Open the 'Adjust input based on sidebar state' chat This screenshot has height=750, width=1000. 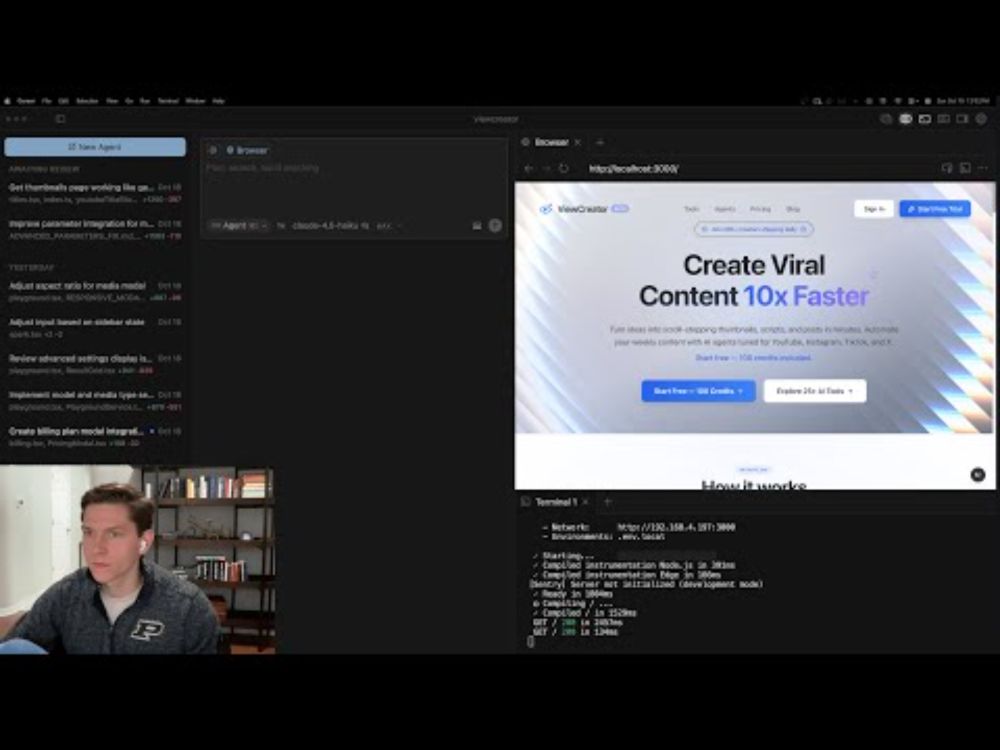[95, 328]
